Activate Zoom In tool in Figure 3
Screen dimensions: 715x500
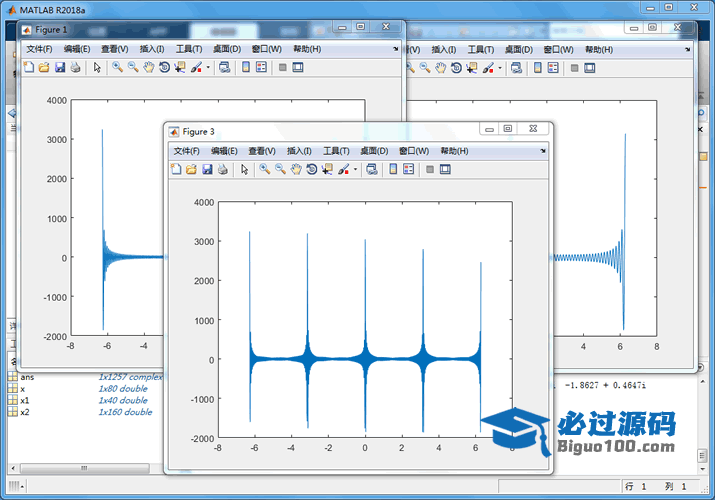click(x=264, y=170)
